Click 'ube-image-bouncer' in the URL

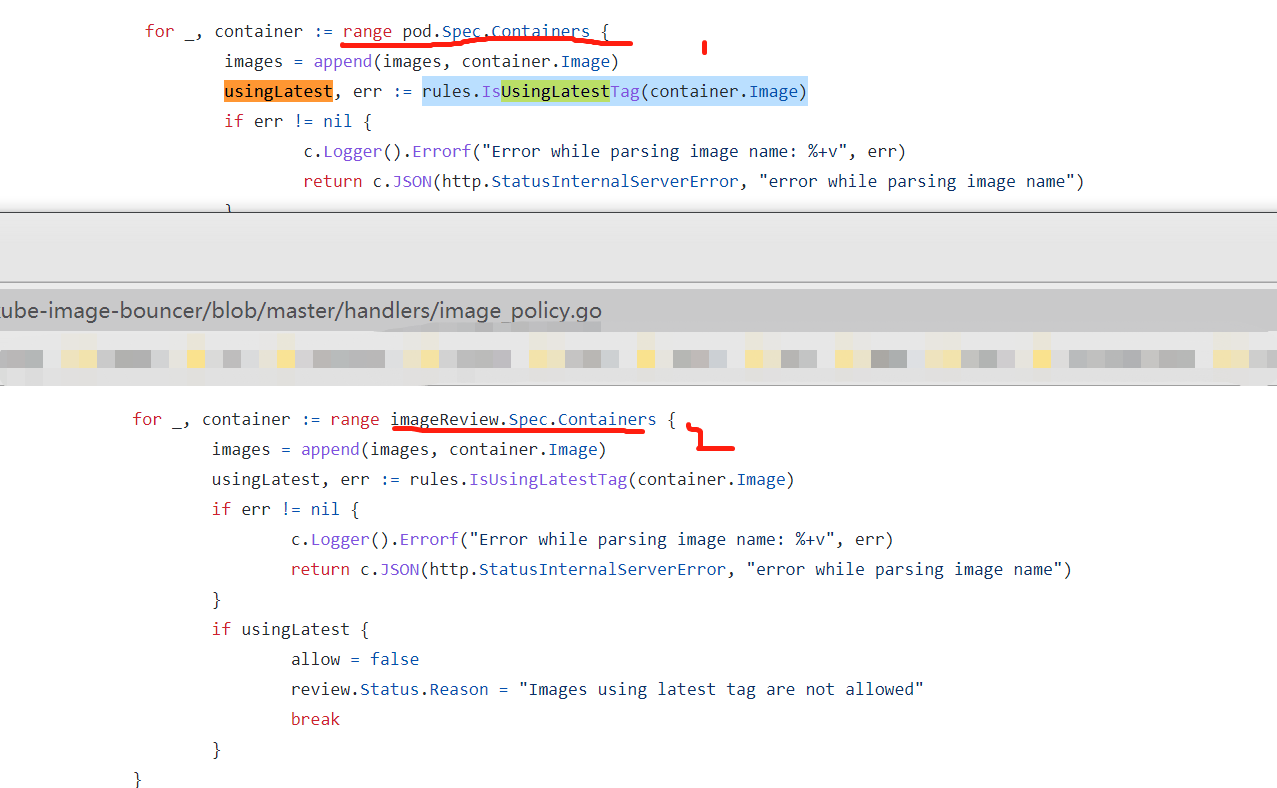[x=100, y=311]
